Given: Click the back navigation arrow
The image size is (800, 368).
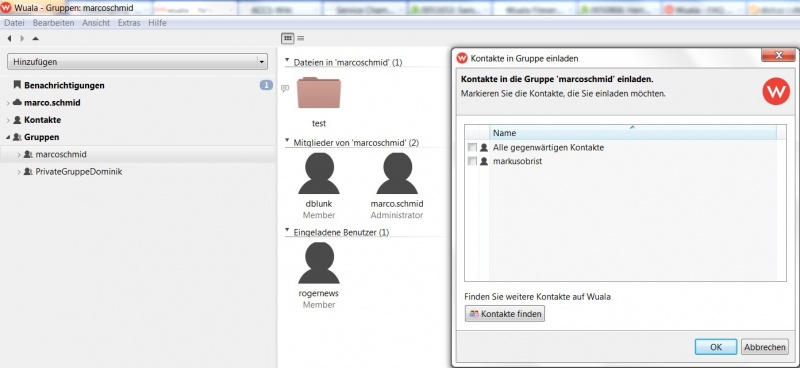Looking at the screenshot, I should point(9,38).
